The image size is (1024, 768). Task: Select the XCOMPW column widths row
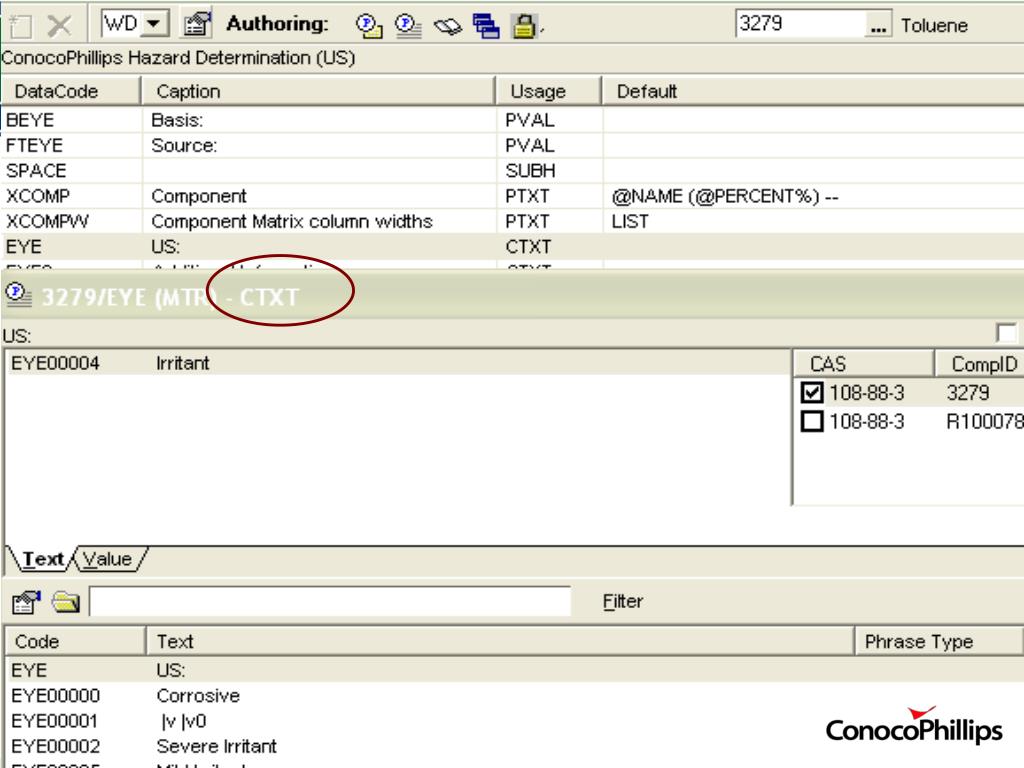[512, 221]
